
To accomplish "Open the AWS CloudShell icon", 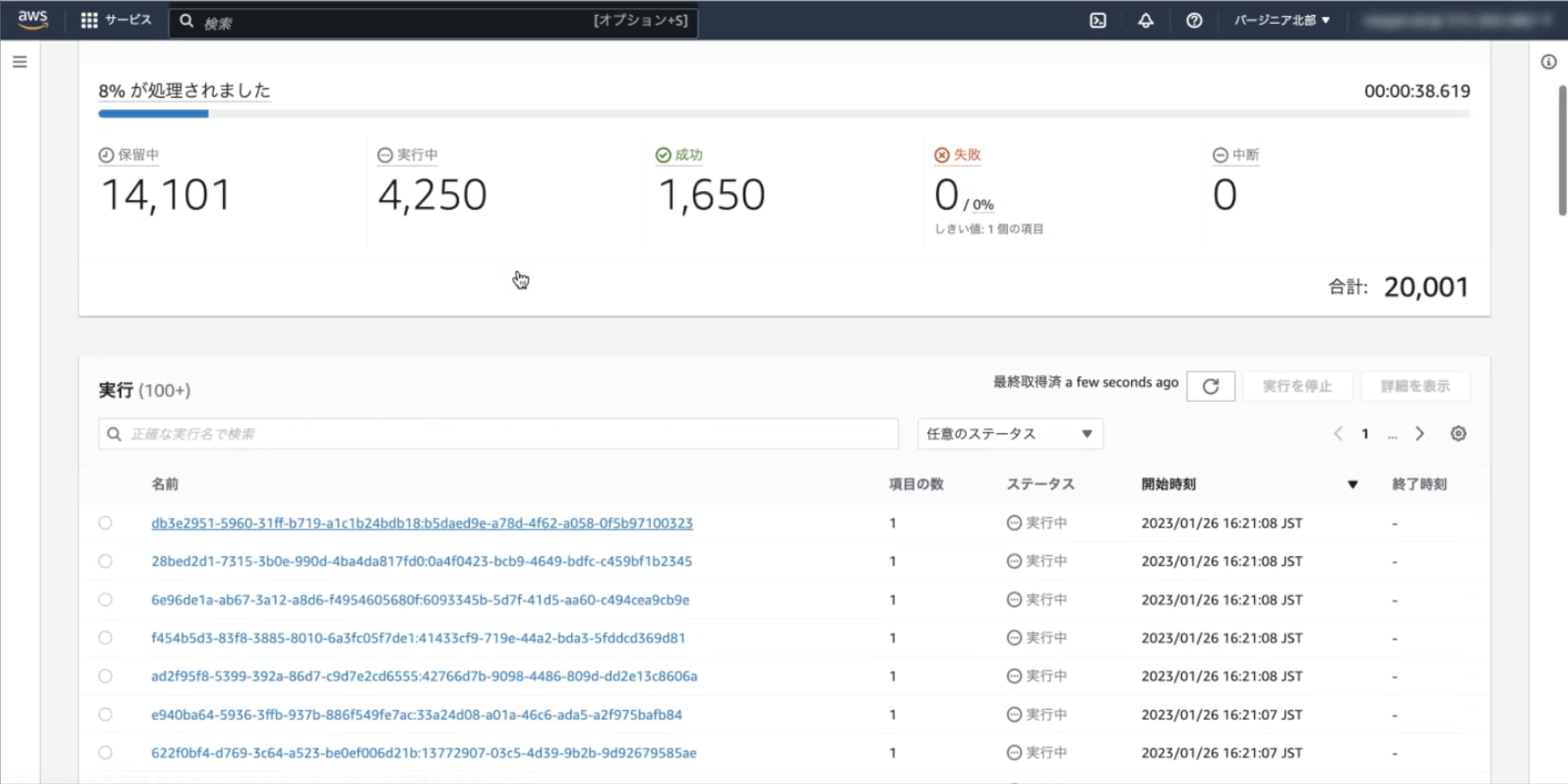I will pos(1098,21).
